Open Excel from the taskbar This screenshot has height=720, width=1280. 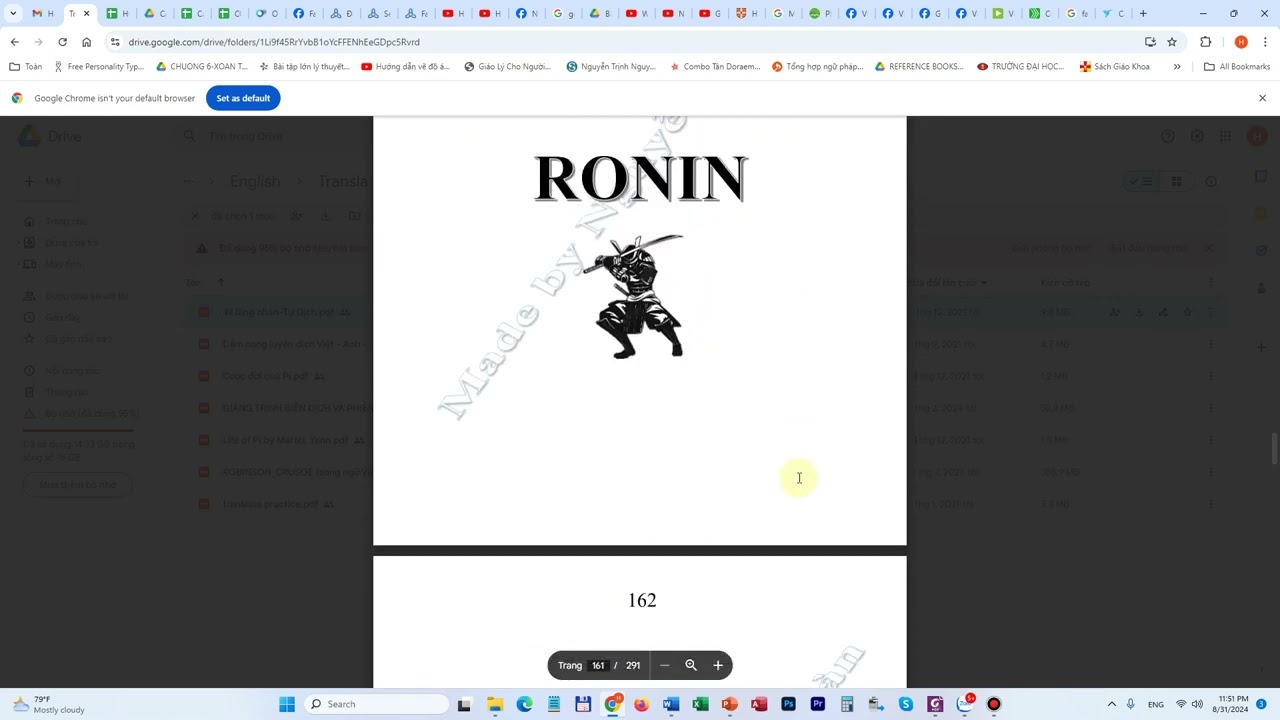[700, 704]
